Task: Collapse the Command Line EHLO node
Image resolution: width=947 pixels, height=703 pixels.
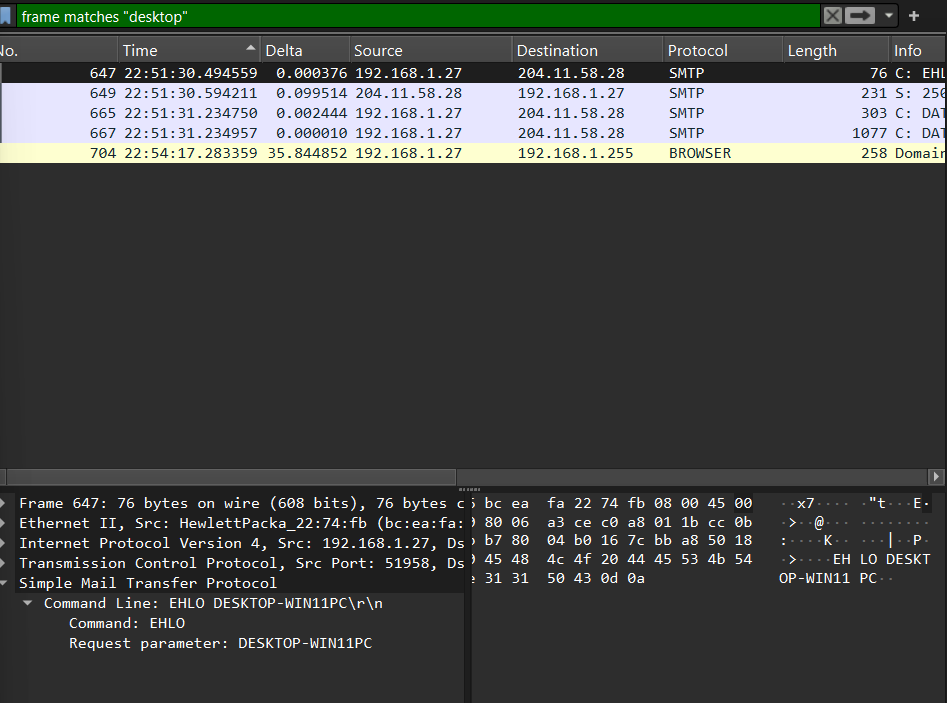Action: (x=27, y=603)
